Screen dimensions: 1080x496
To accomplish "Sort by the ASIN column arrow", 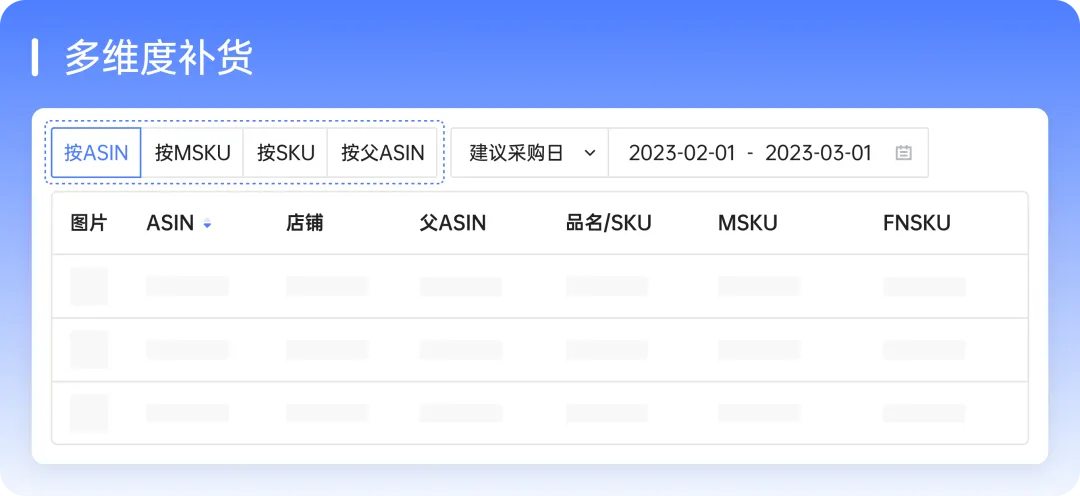I will click(207, 223).
